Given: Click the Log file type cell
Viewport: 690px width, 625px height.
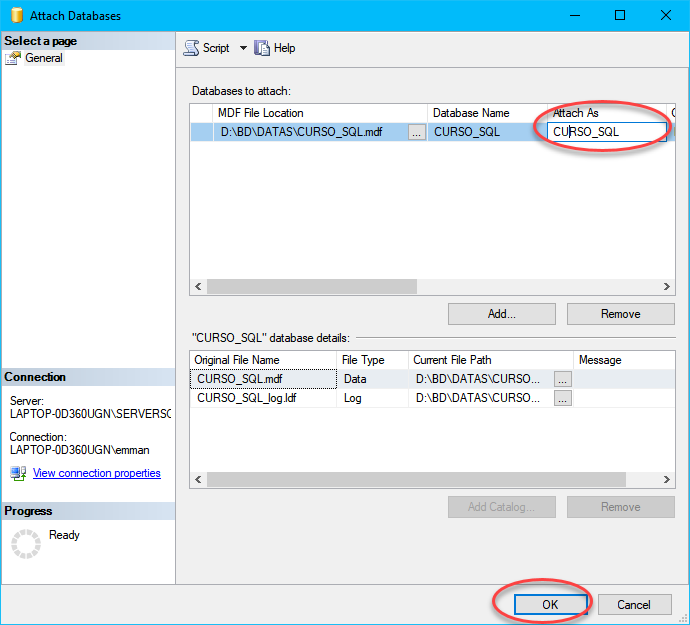Looking at the screenshot, I should coord(372,398).
